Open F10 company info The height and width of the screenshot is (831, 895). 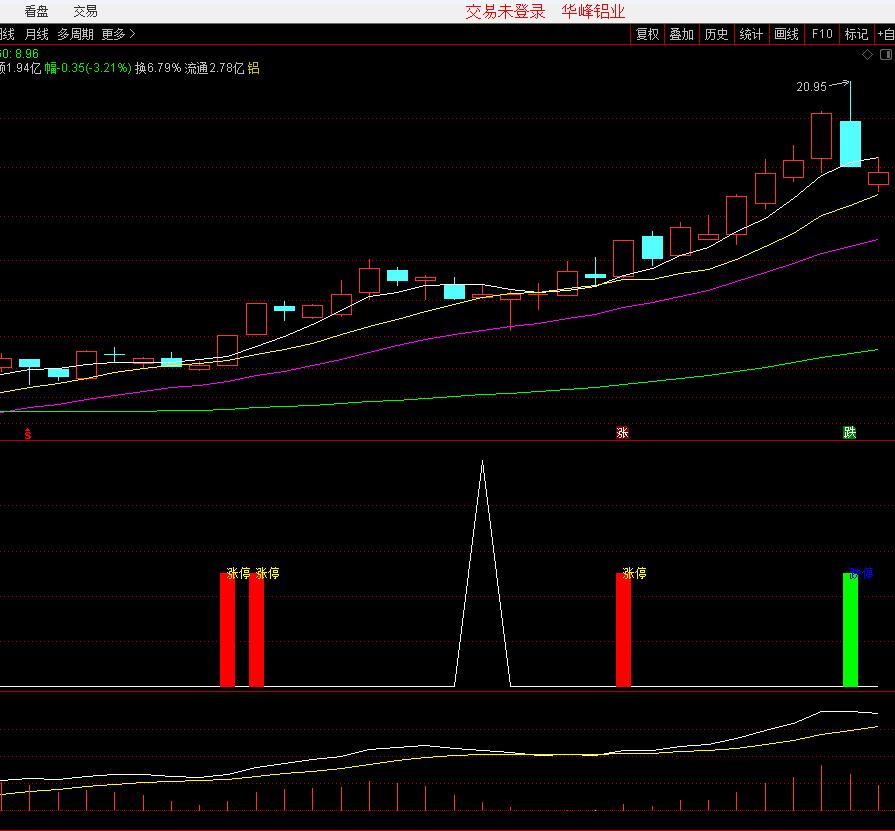tap(822, 34)
